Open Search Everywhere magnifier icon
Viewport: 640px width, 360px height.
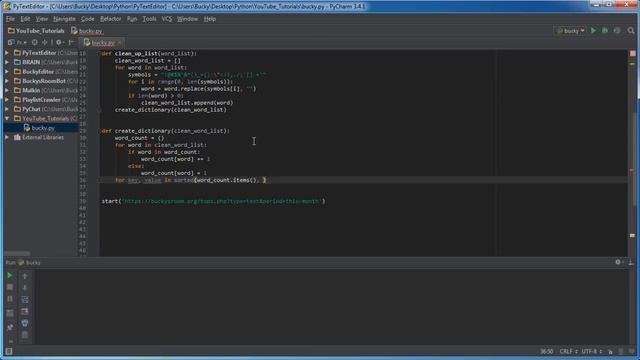pos(631,31)
